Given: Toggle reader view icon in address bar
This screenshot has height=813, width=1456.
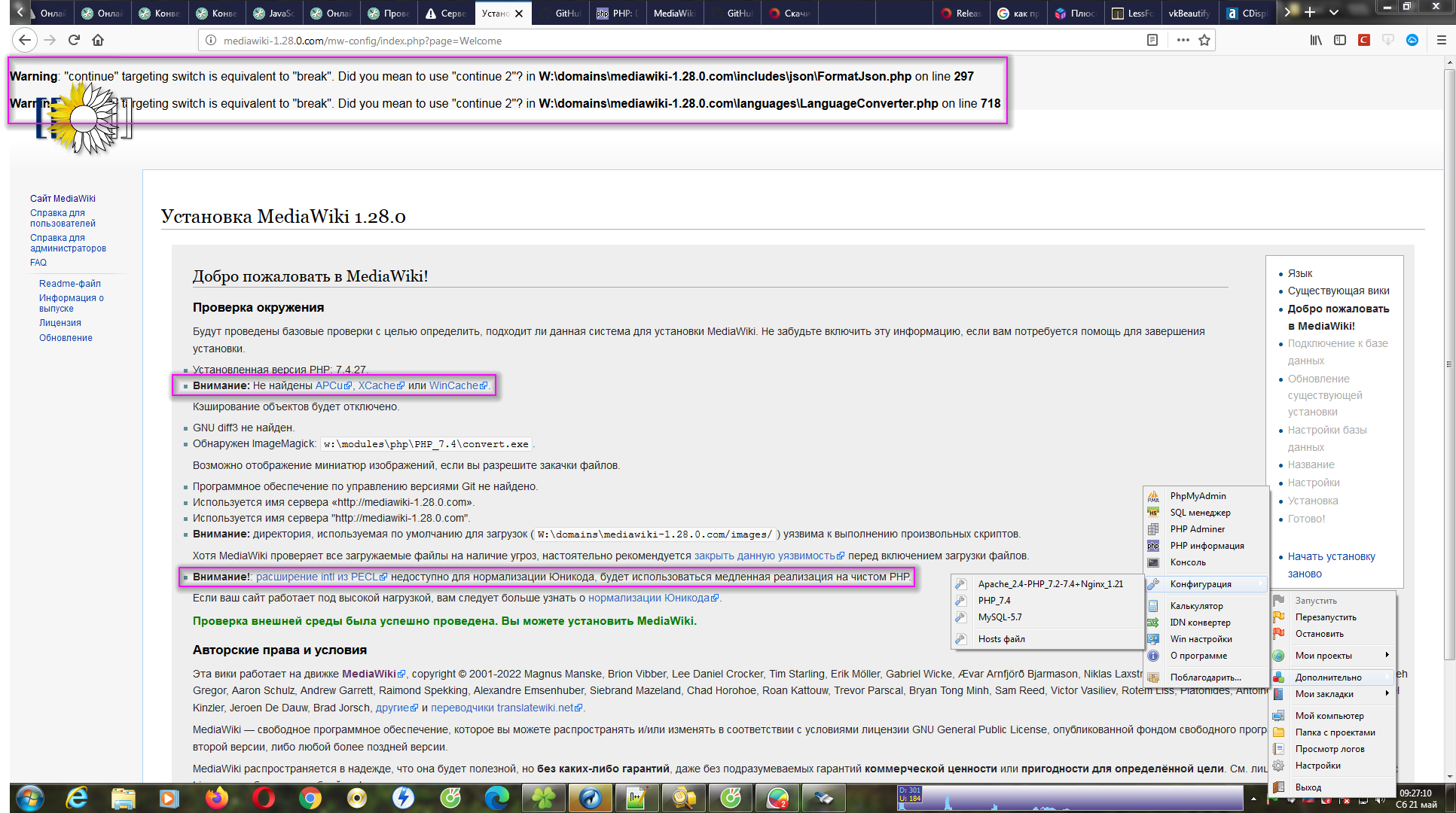Looking at the screenshot, I should (1152, 40).
